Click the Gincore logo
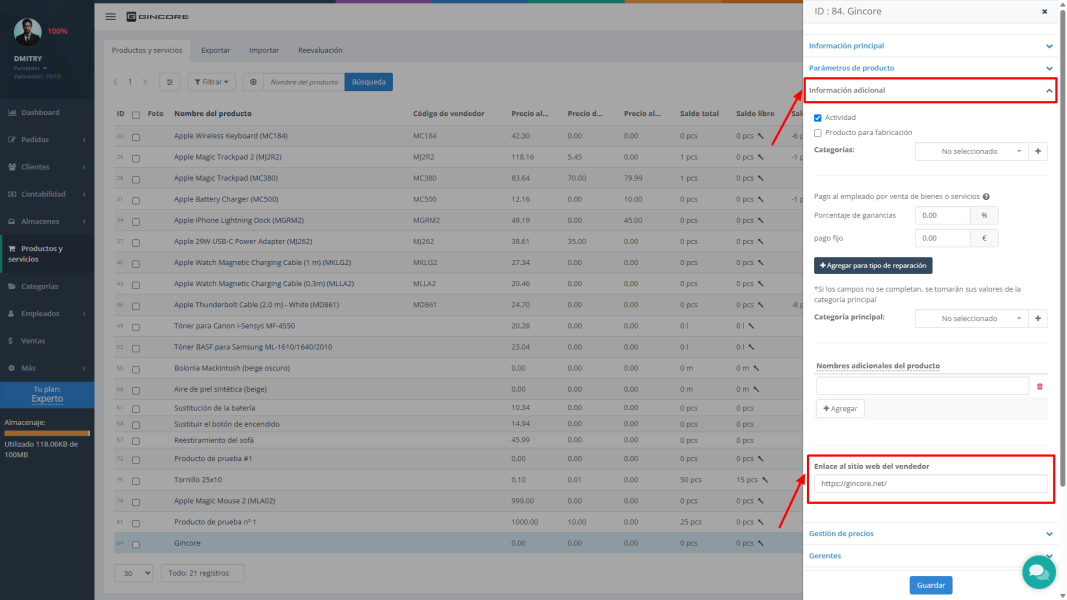 coord(157,16)
